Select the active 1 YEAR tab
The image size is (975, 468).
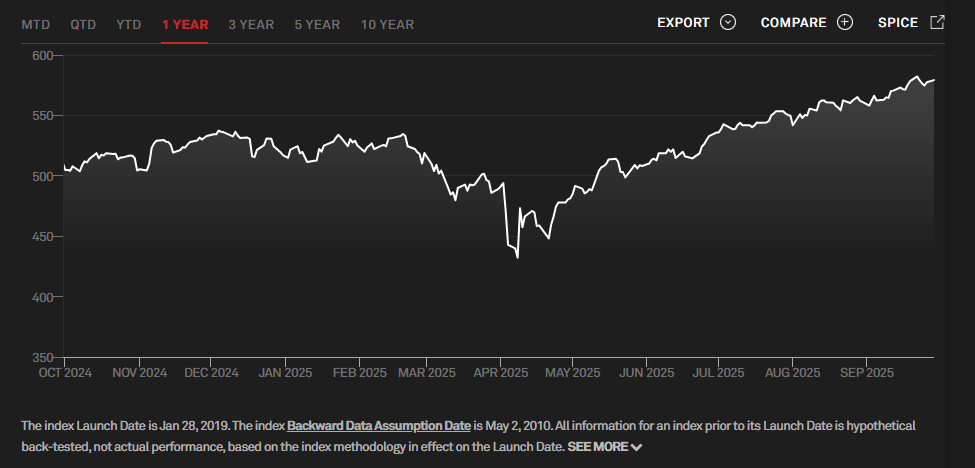click(185, 24)
